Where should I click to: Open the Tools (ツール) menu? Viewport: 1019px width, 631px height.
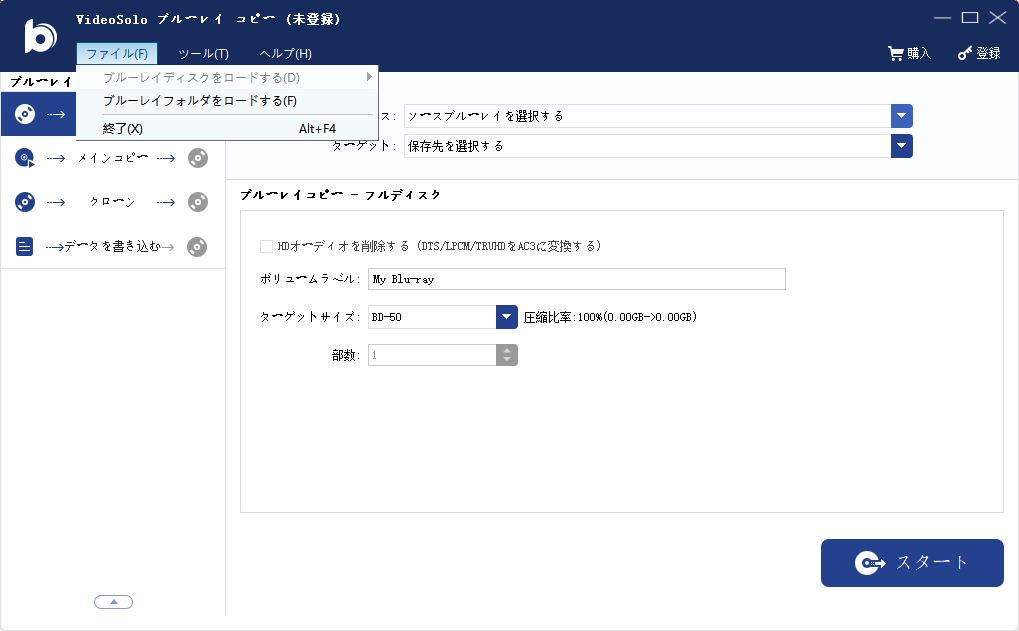click(x=203, y=54)
